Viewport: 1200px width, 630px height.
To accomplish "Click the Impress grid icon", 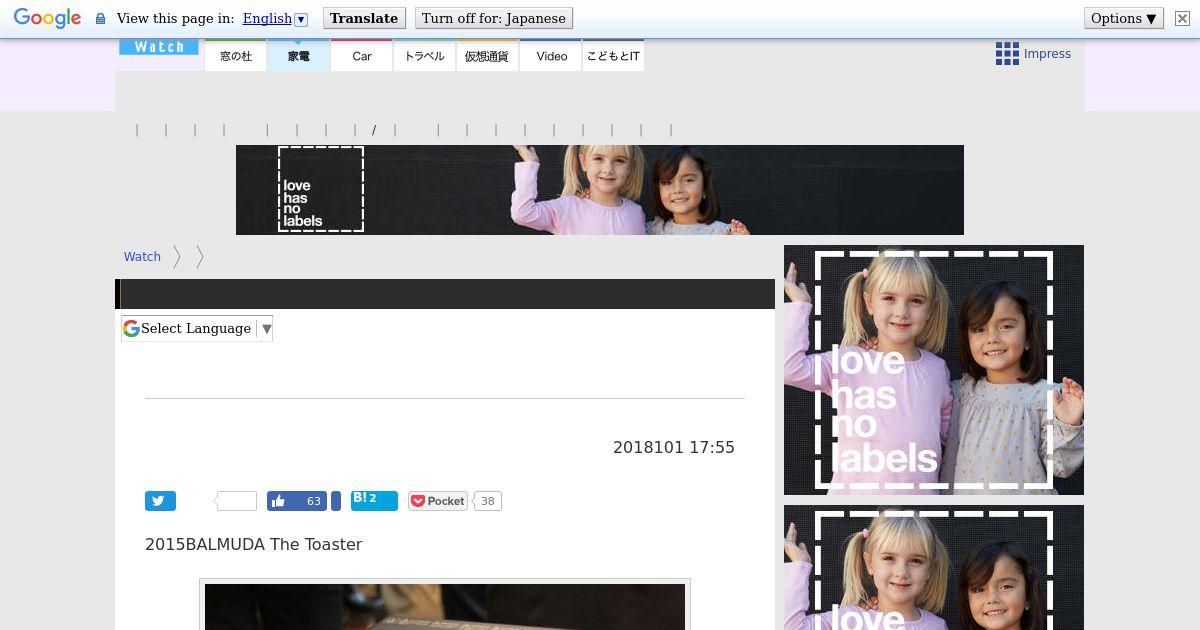I will click(x=1007, y=54).
